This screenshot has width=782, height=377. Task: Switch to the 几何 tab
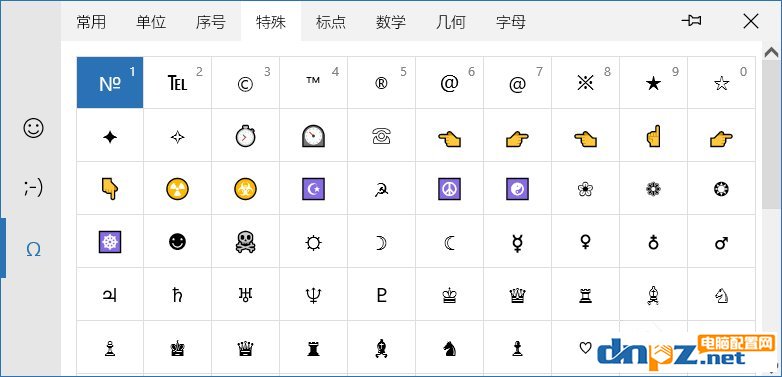[x=450, y=22]
